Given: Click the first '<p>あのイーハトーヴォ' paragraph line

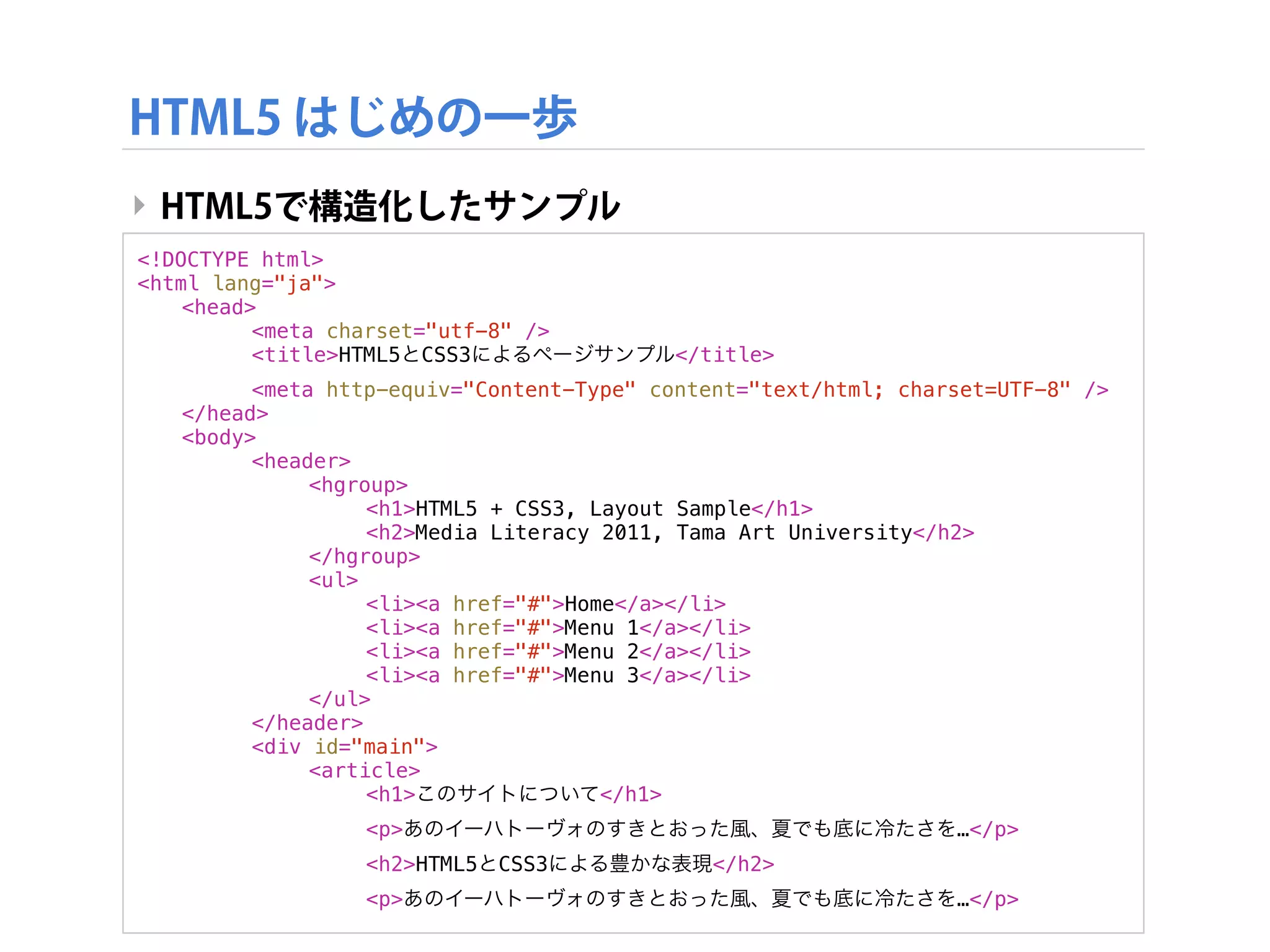Looking at the screenshot, I should tap(692, 829).
